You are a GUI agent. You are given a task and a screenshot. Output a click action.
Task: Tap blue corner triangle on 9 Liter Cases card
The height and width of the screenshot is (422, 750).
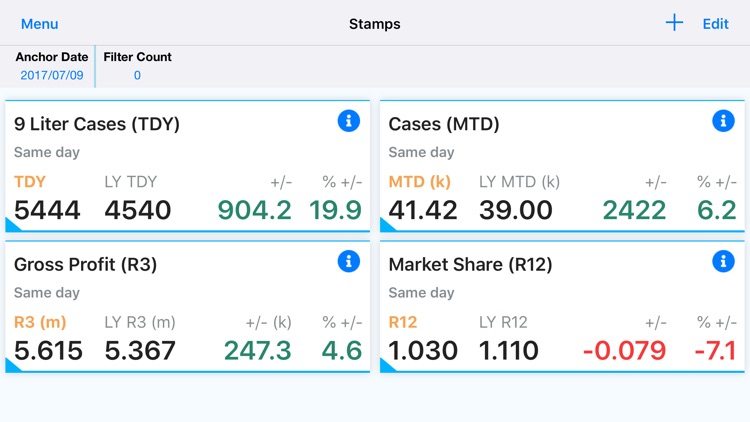11,225
